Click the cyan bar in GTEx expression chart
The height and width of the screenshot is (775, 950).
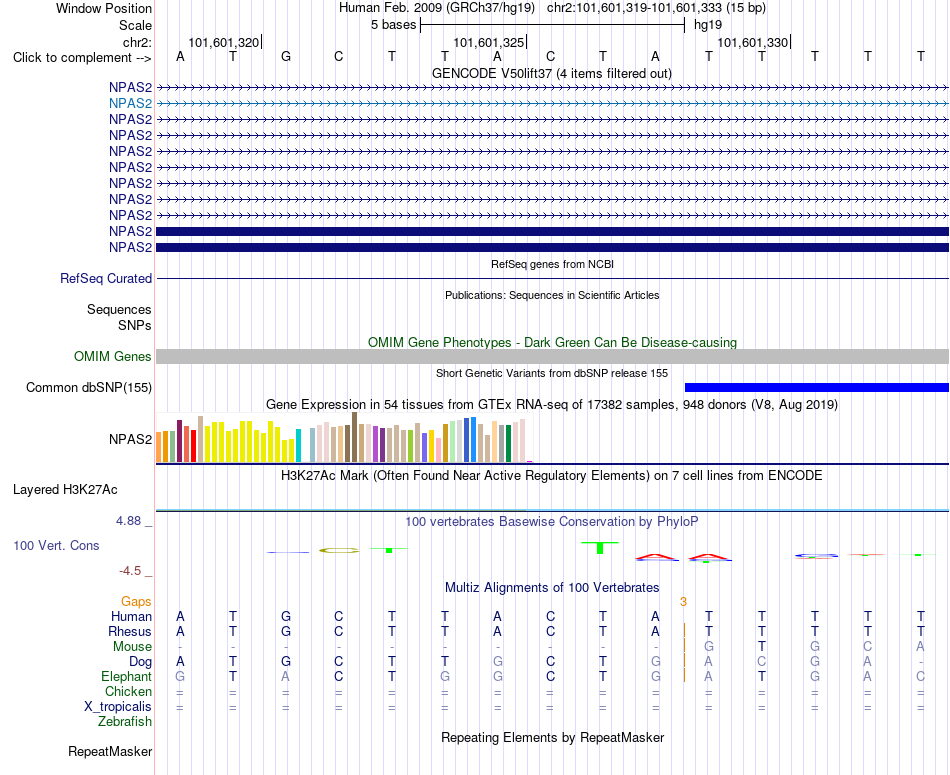point(298,445)
